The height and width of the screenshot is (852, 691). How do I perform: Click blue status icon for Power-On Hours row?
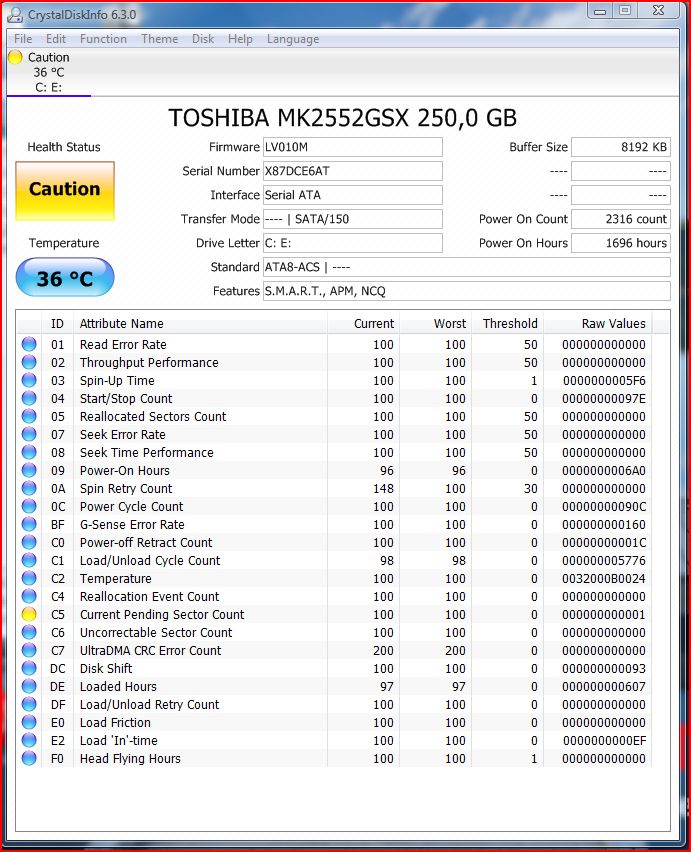point(29,470)
